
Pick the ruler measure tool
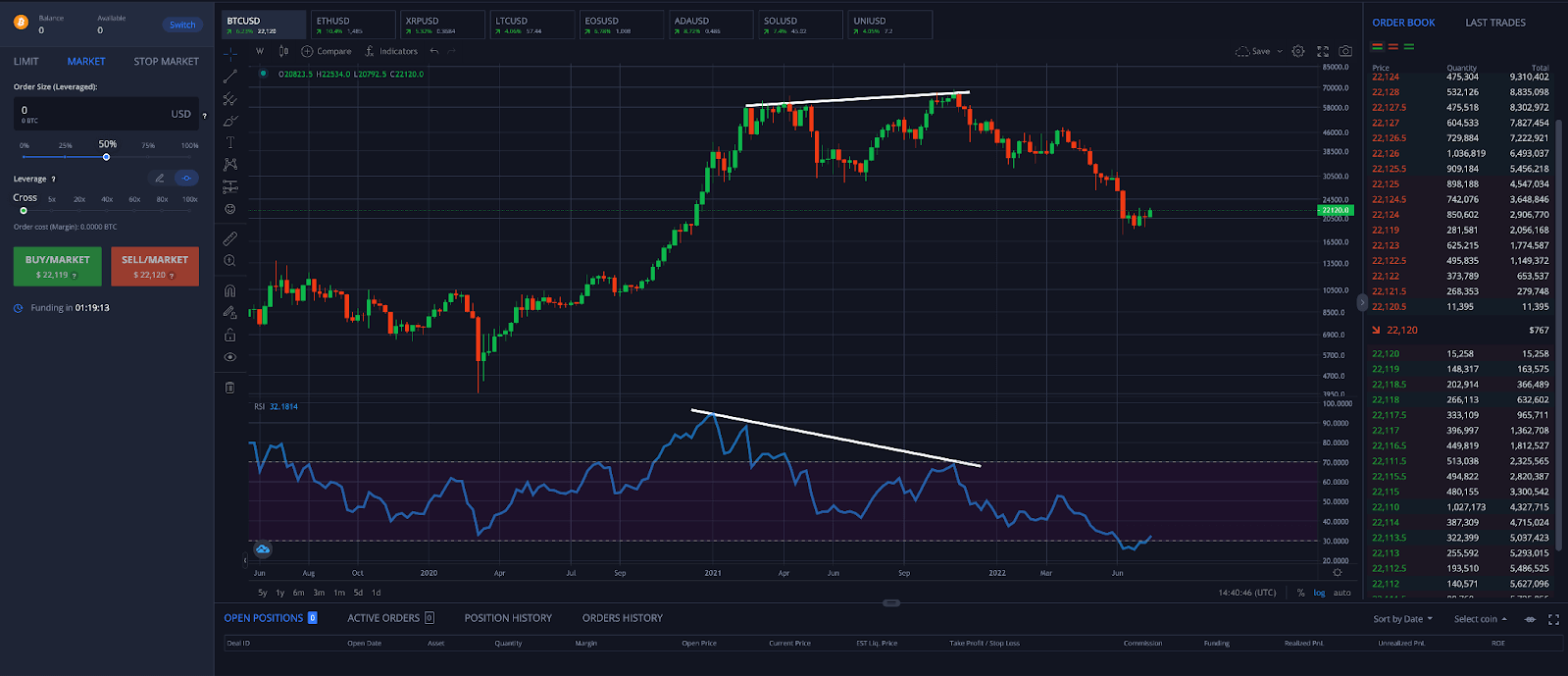pos(230,238)
